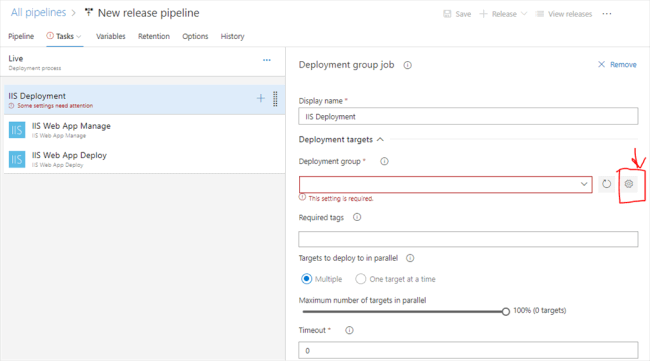
Task: Choose One target at a time
Action: pyautogui.click(x=361, y=279)
